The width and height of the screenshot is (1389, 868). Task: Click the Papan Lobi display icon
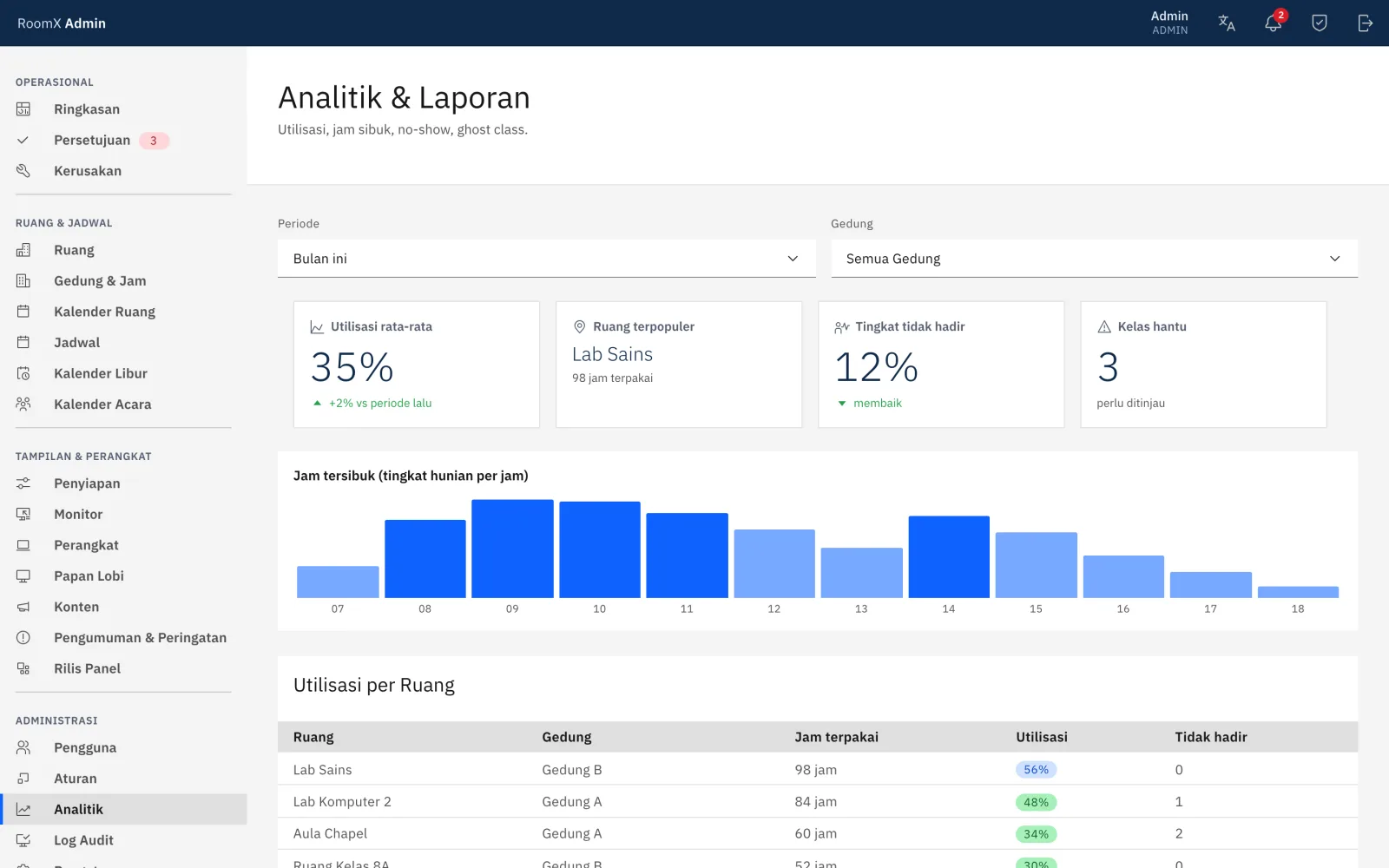pyautogui.click(x=23, y=575)
